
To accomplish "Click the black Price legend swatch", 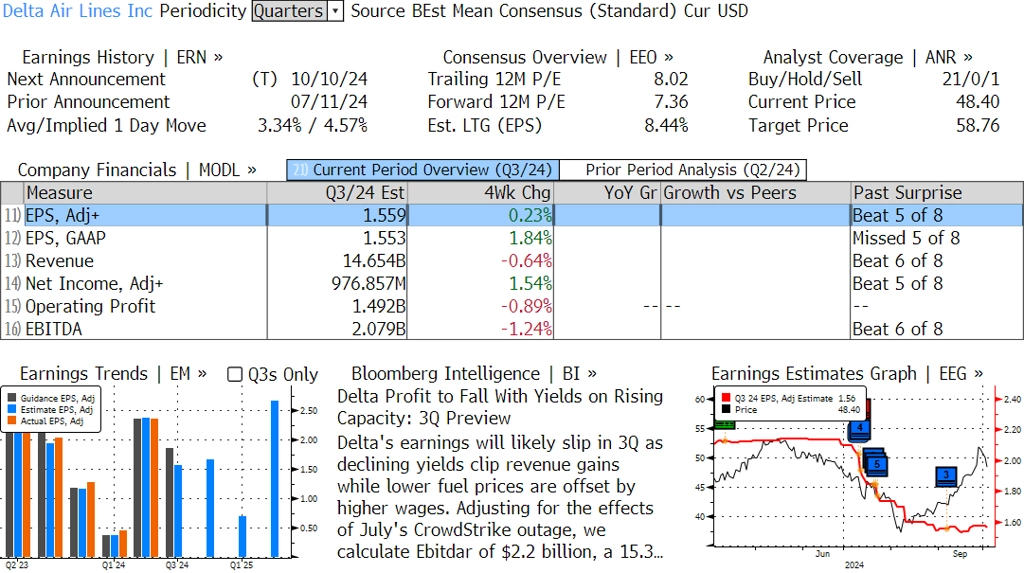I will (726, 410).
